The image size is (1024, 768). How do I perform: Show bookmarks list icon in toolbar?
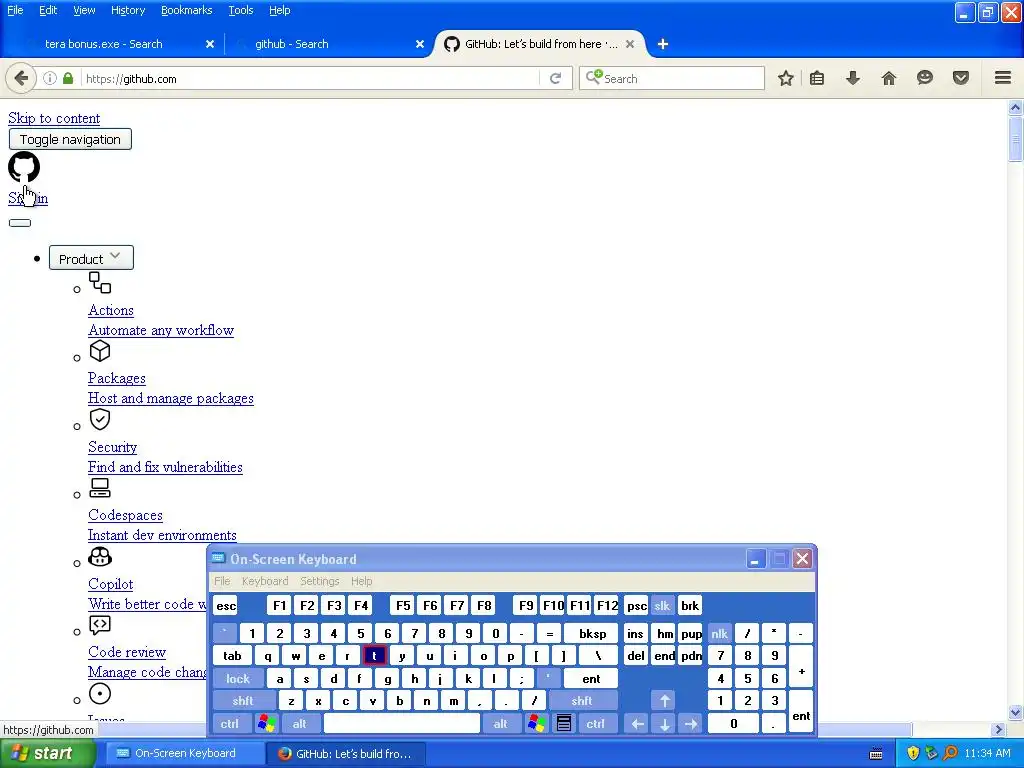coord(816,78)
